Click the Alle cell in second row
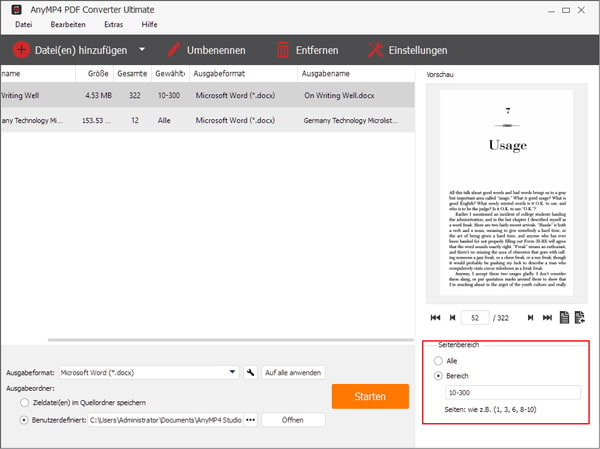The image size is (600, 449). (164, 121)
